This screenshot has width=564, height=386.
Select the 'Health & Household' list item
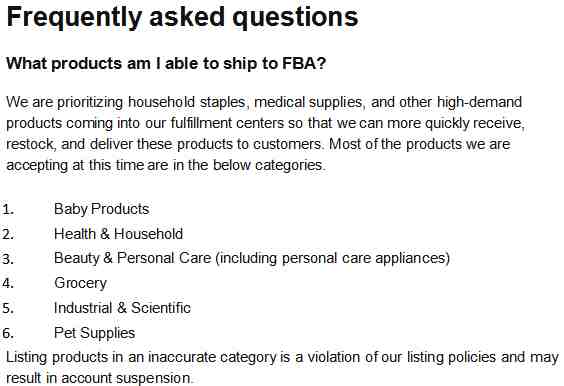click(118, 234)
